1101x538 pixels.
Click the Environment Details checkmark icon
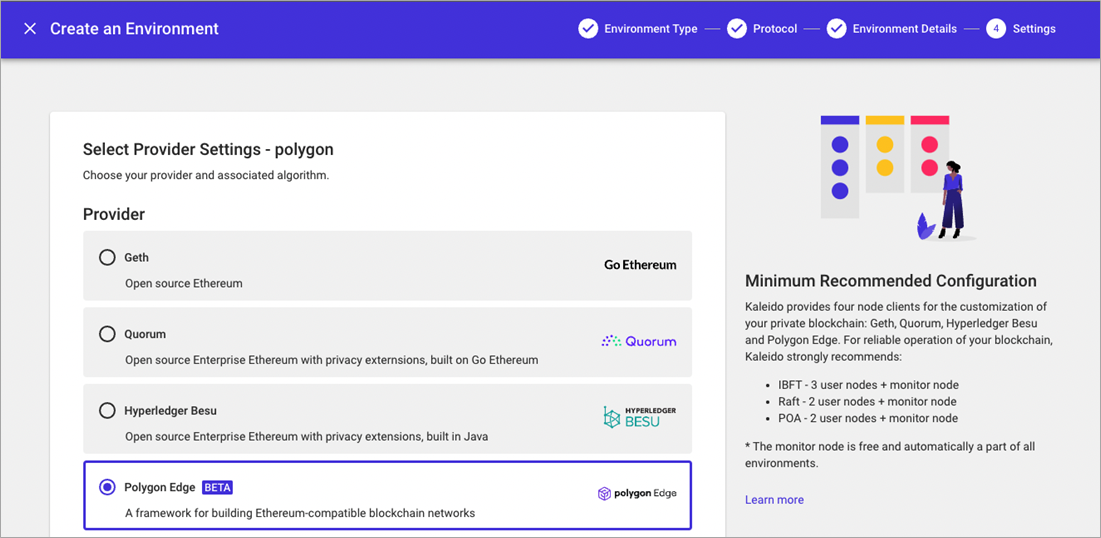tap(836, 29)
